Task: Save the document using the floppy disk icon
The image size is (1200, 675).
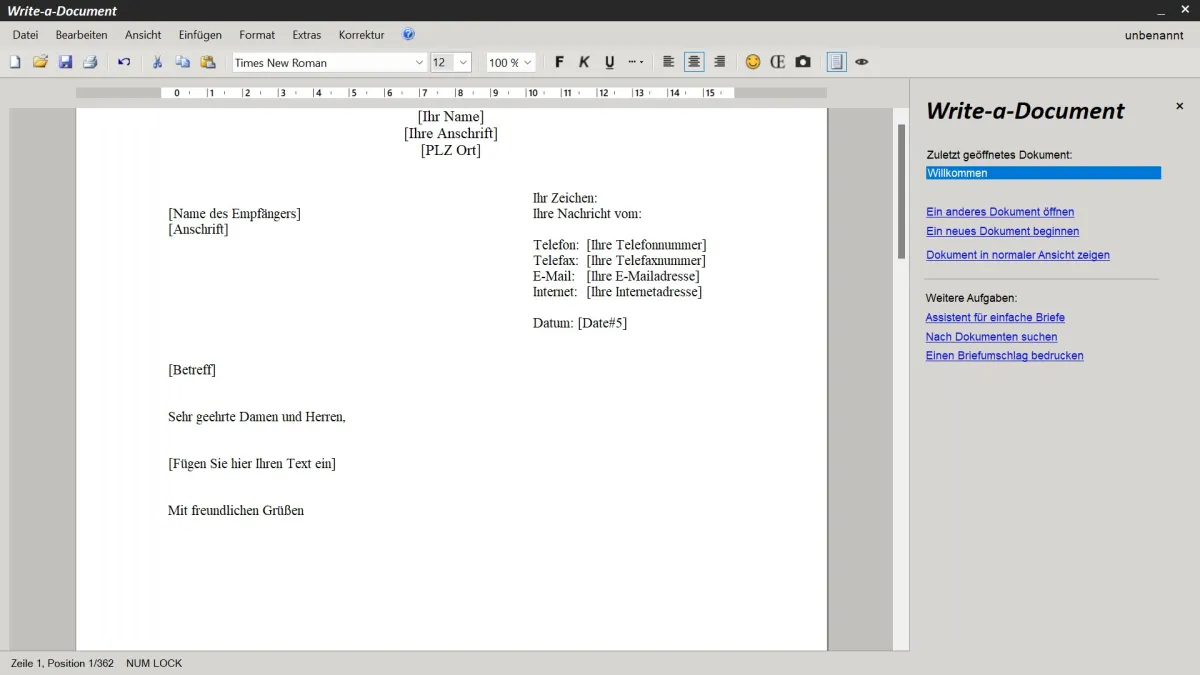Action: 65,62
